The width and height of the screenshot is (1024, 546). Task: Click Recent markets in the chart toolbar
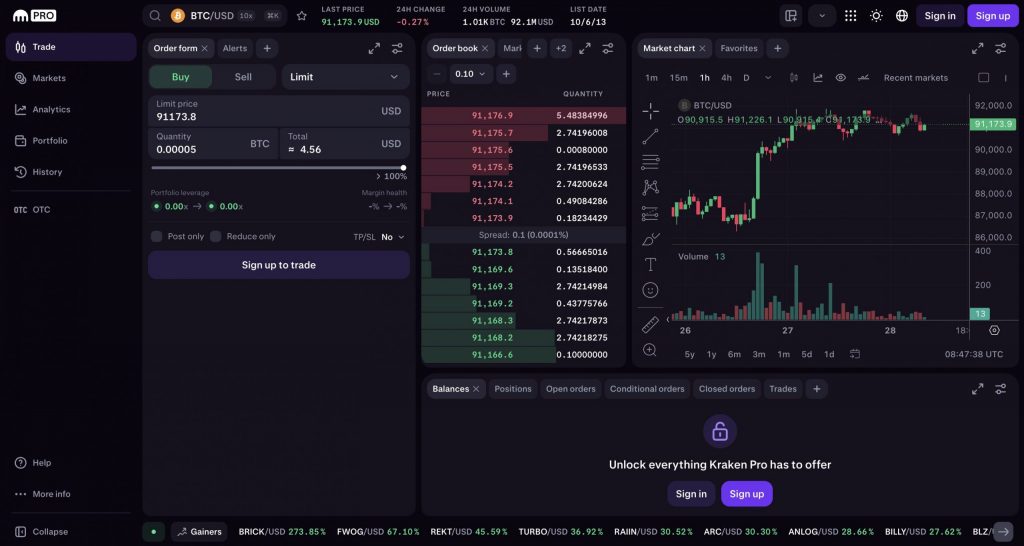[916, 78]
